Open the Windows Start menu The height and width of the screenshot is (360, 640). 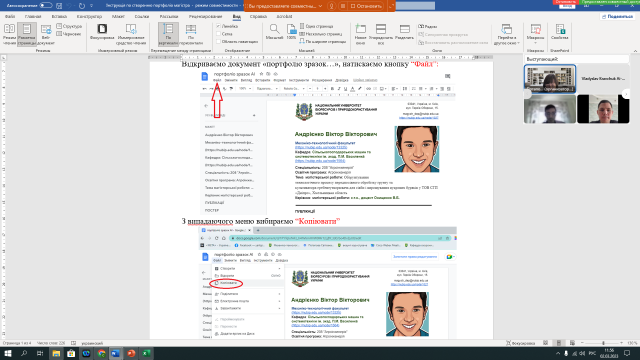[7, 353]
